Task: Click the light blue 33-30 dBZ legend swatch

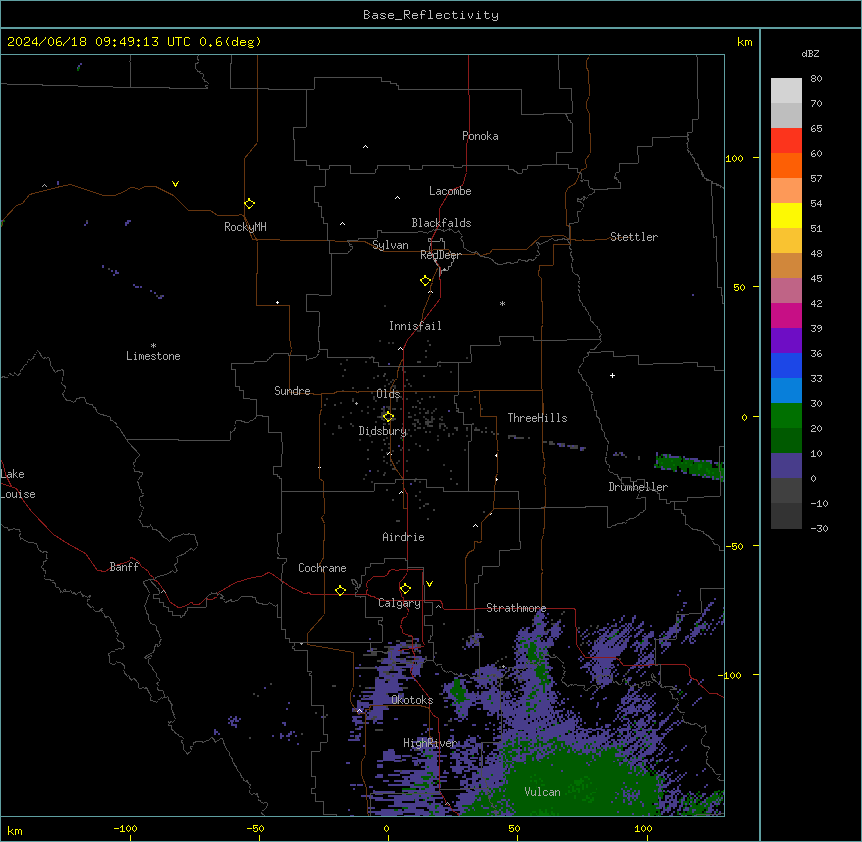Action: 786,390
